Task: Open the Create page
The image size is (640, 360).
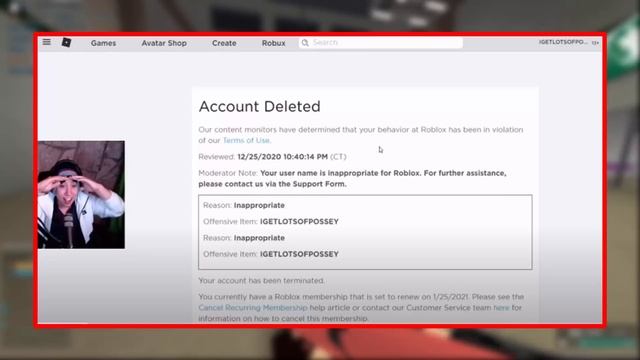Action: click(224, 43)
